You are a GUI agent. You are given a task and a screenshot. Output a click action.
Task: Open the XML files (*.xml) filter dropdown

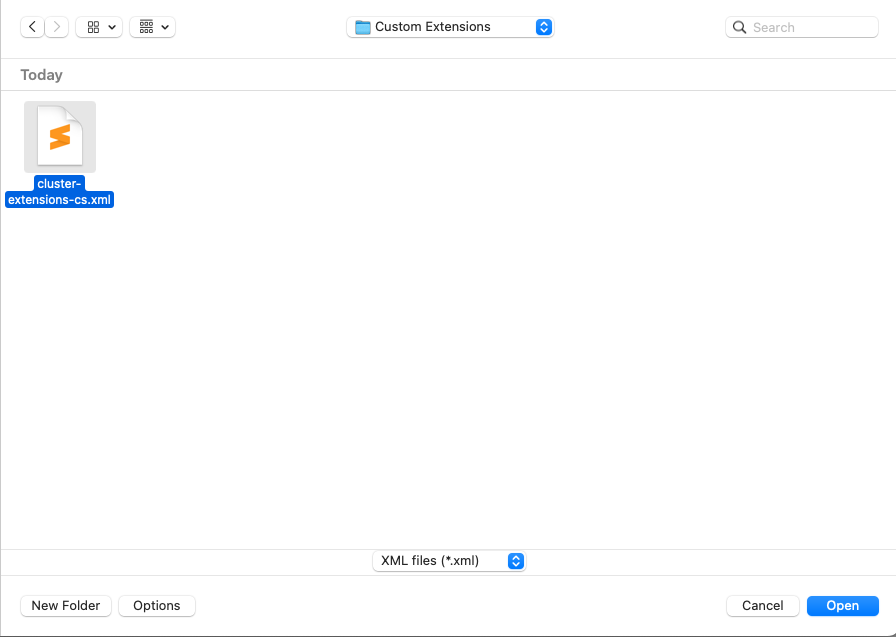point(449,561)
